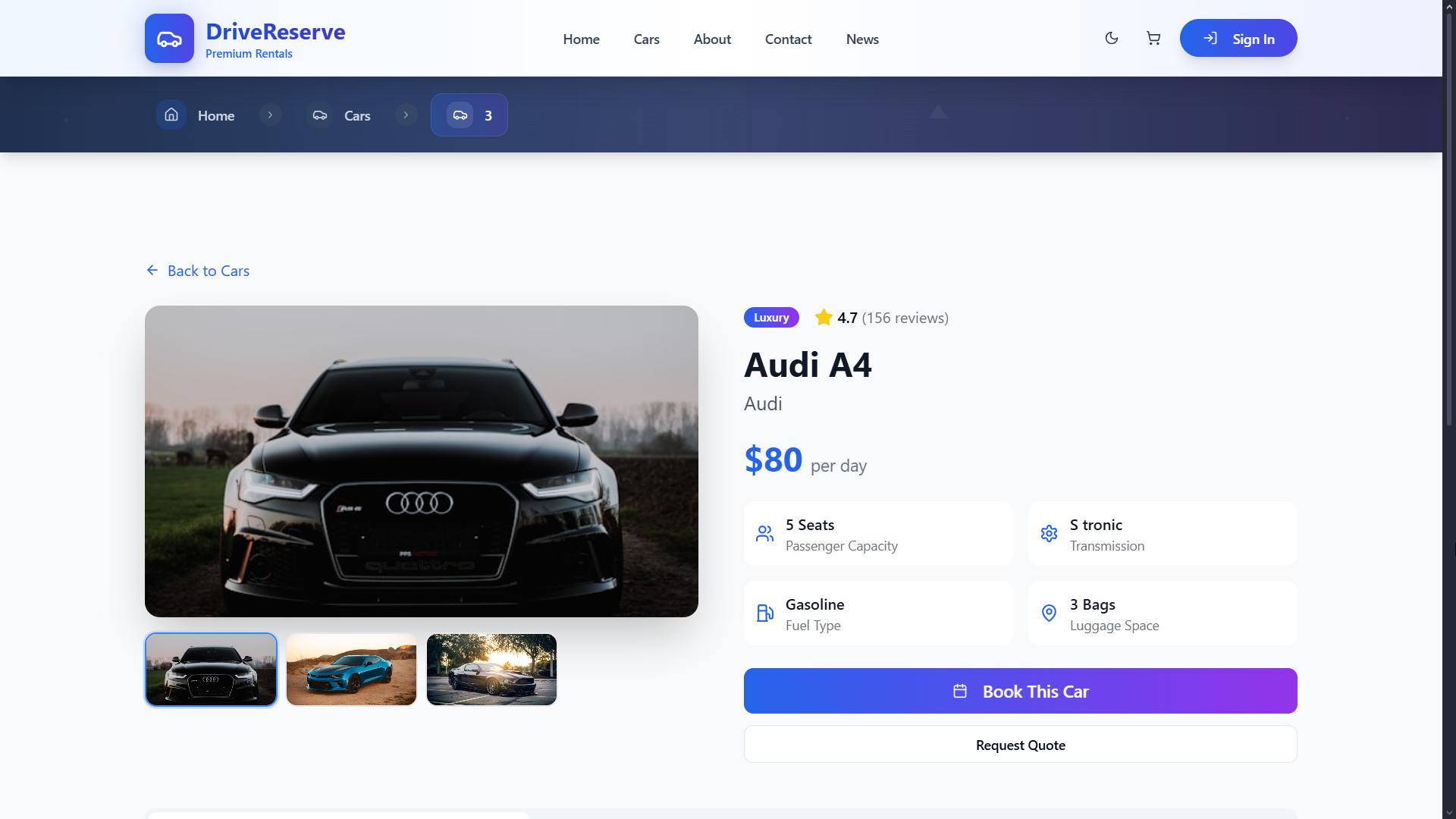Click the DriveReserve car logo icon
Viewport: 1456px width, 819px height.
coord(169,38)
